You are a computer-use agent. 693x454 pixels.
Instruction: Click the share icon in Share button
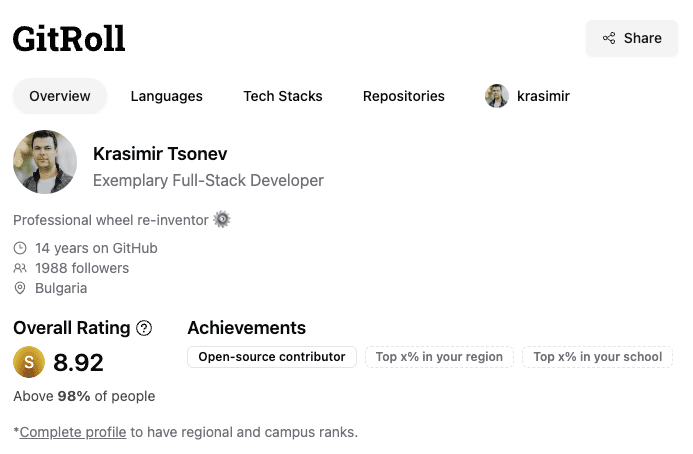point(609,38)
